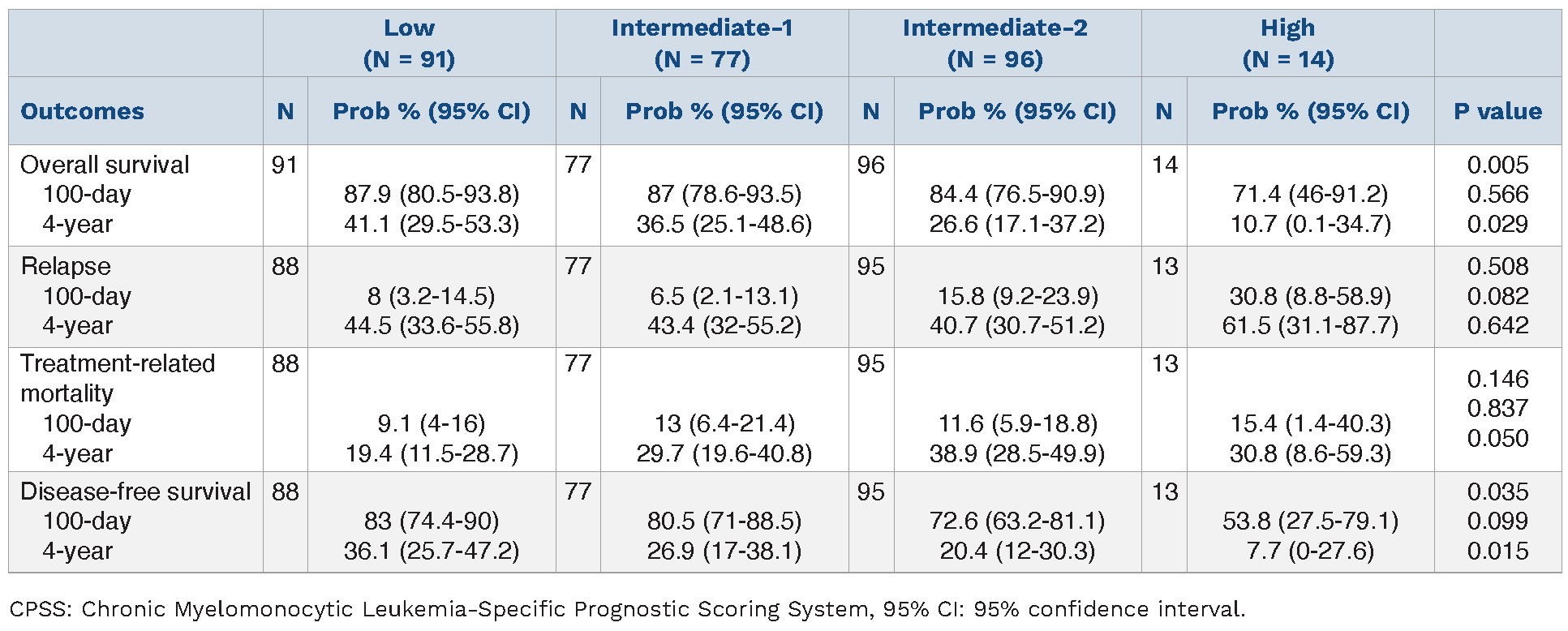Select the "Overall survival" row label

coord(105,165)
